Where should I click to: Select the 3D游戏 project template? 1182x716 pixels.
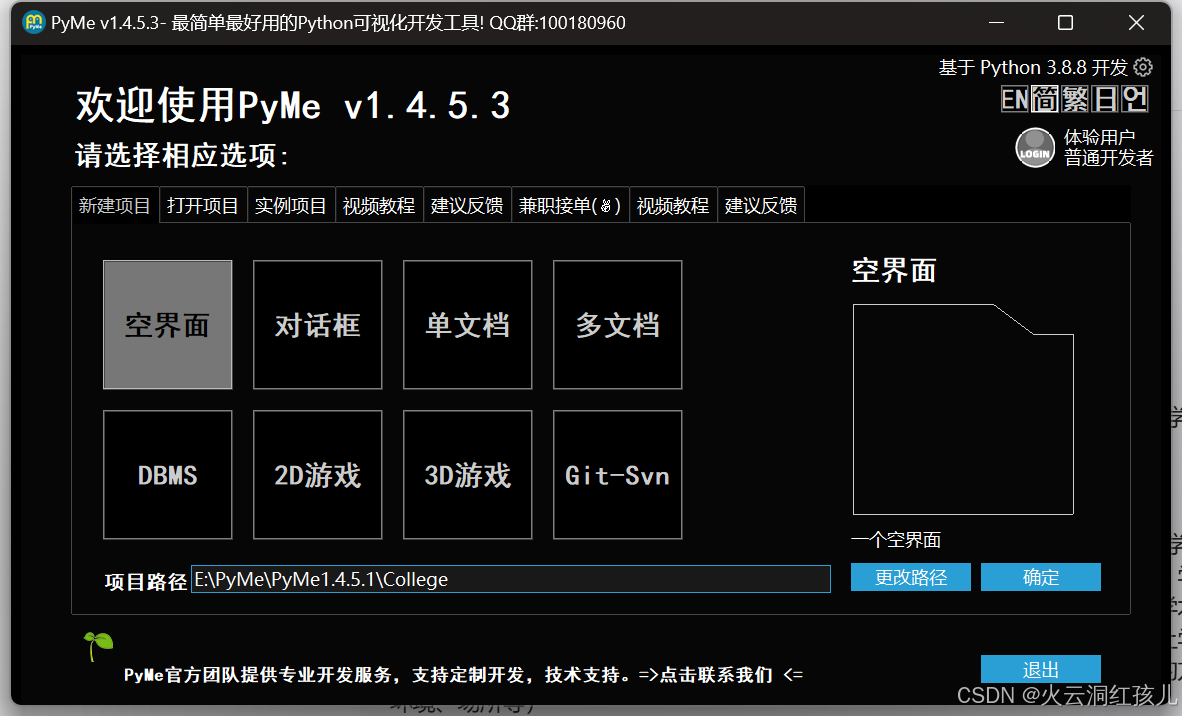click(x=467, y=475)
